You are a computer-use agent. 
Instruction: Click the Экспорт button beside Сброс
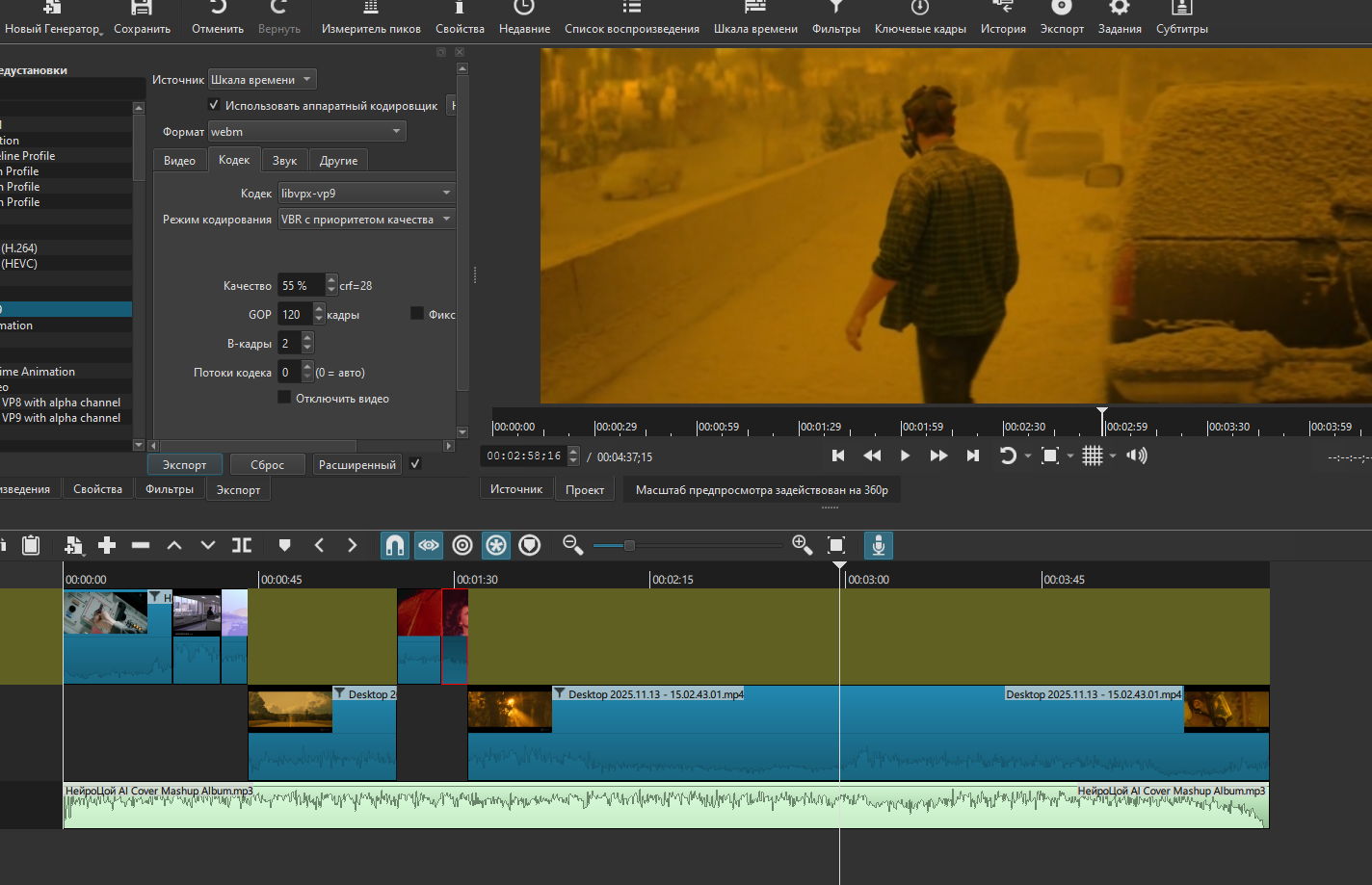(184, 465)
